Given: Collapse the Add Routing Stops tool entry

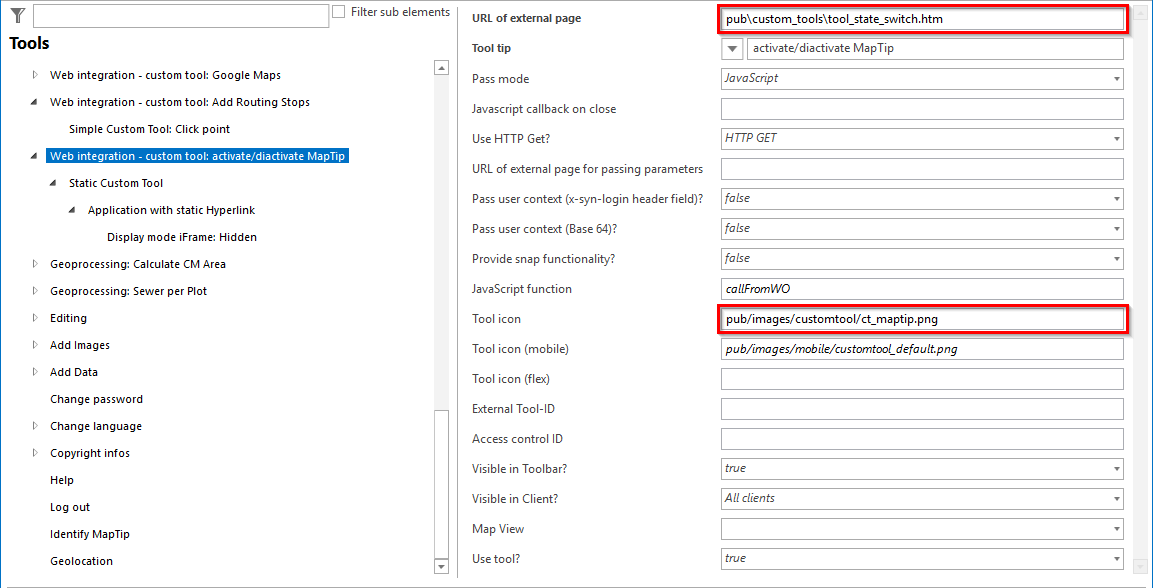Looking at the screenshot, I should pyautogui.click(x=33, y=101).
